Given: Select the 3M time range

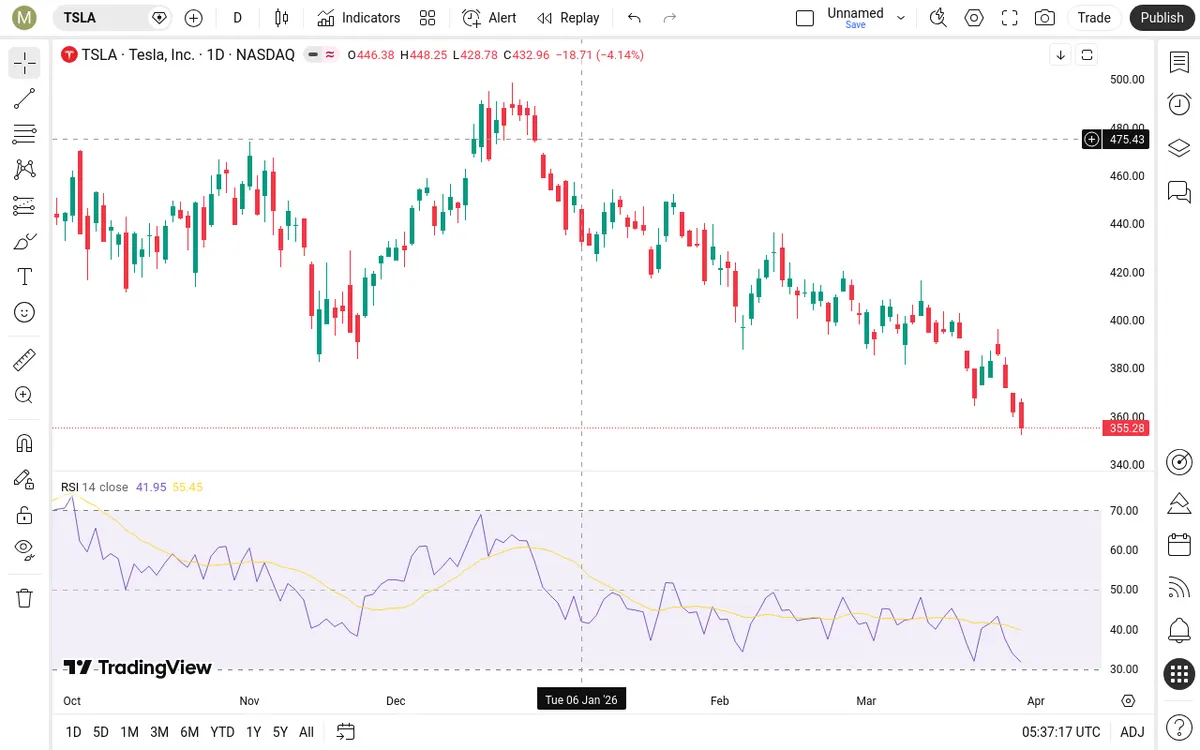Looking at the screenshot, I should click(159, 732).
